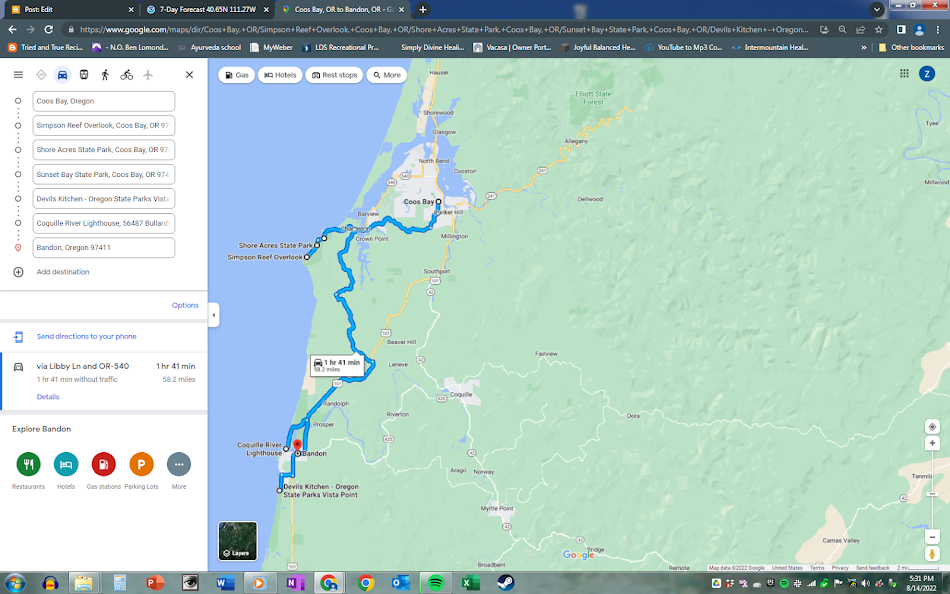Open the Tried and True Reci... bookmark
The image size is (950, 594).
(x=45, y=47)
